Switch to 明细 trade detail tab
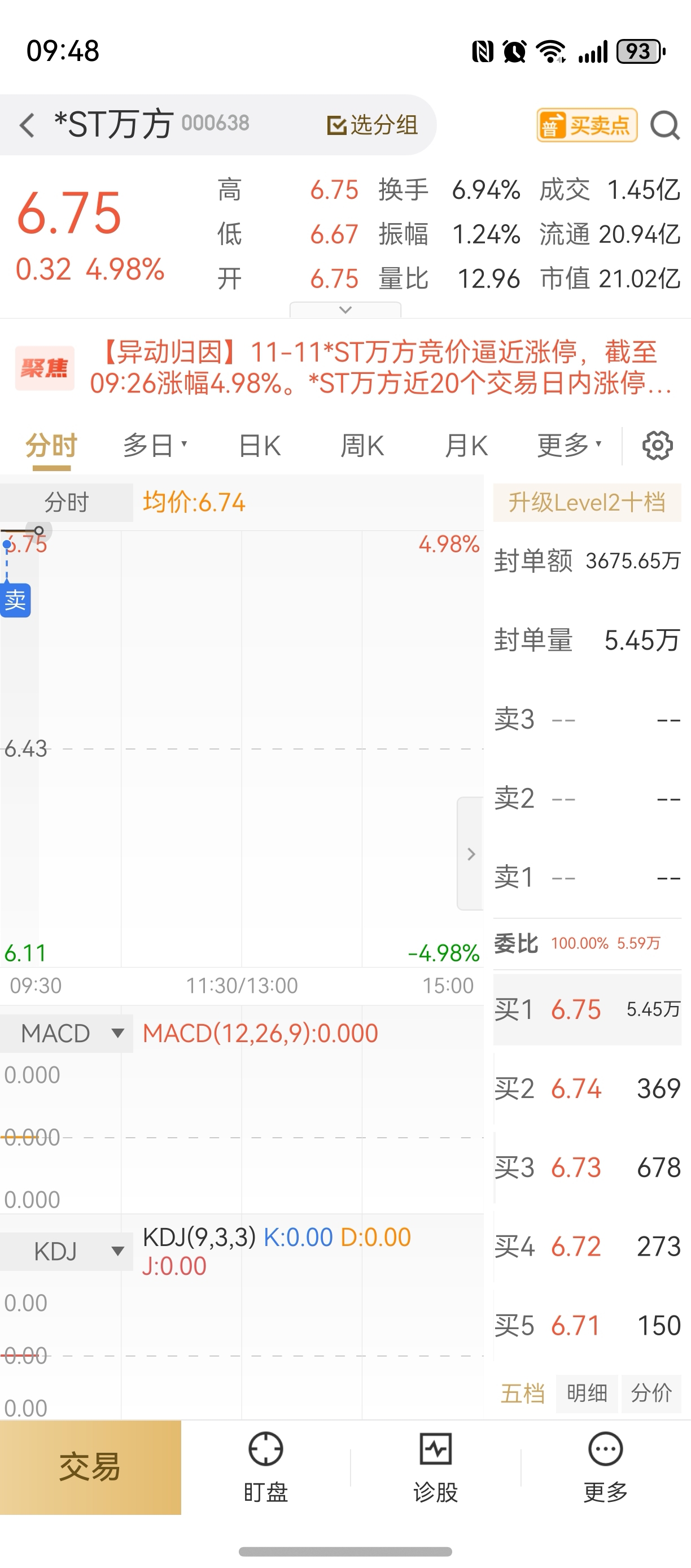The image size is (691, 1568). [587, 1393]
